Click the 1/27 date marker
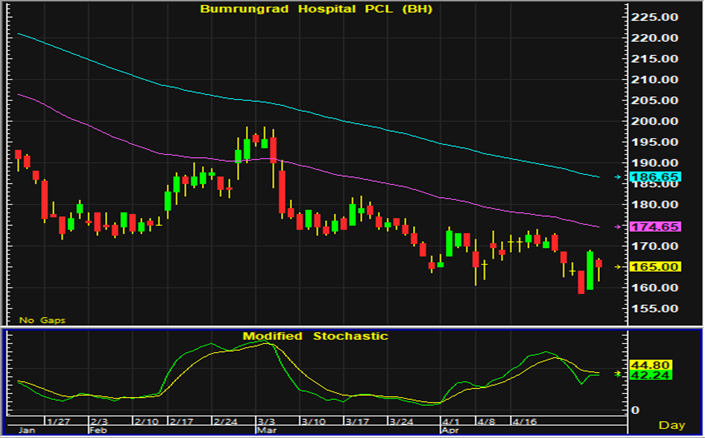The width and height of the screenshot is (705, 438). coord(56,421)
